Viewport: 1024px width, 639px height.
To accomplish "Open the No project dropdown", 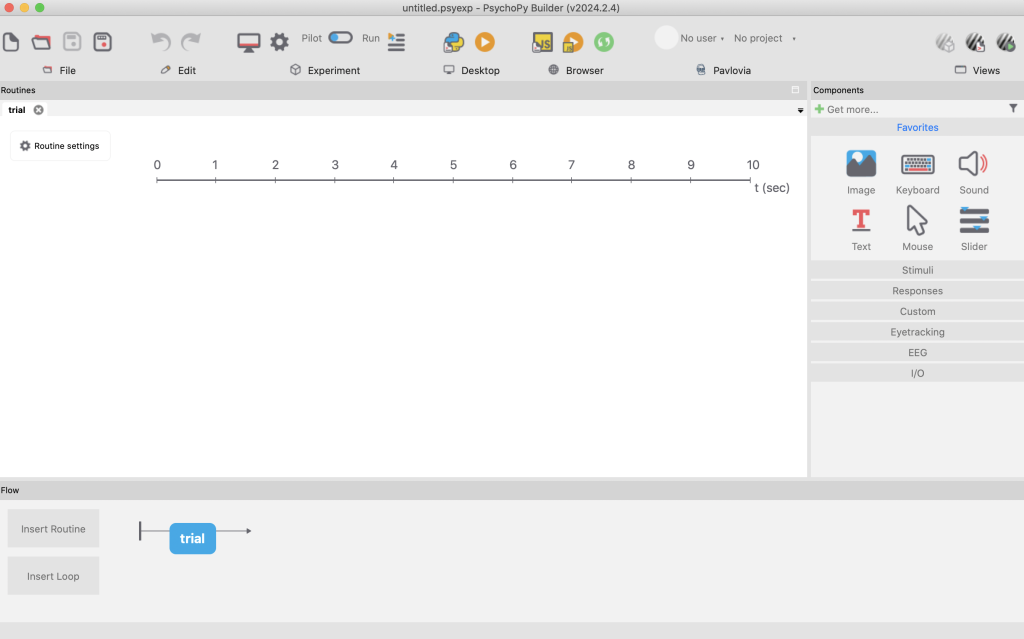I will click(x=764, y=39).
